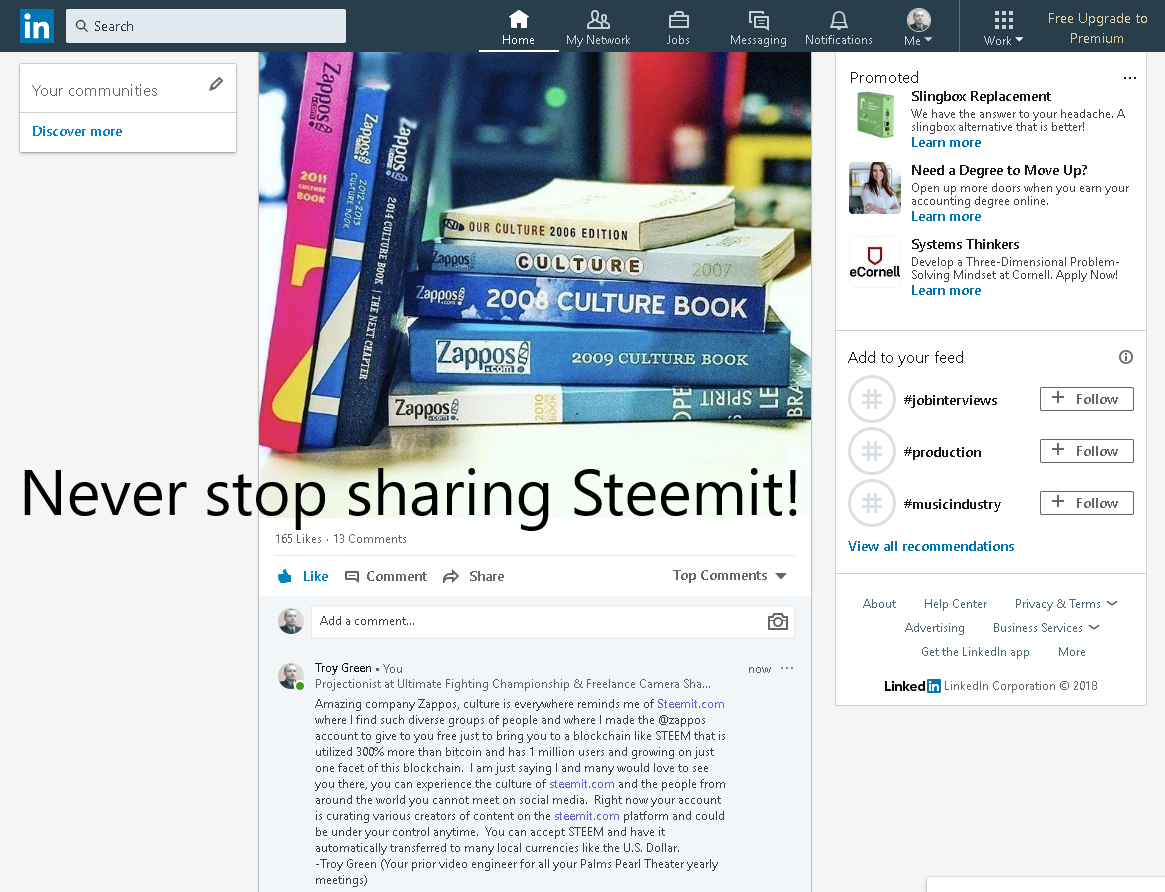Open the Messaging tab
1165x892 pixels.
[758, 27]
